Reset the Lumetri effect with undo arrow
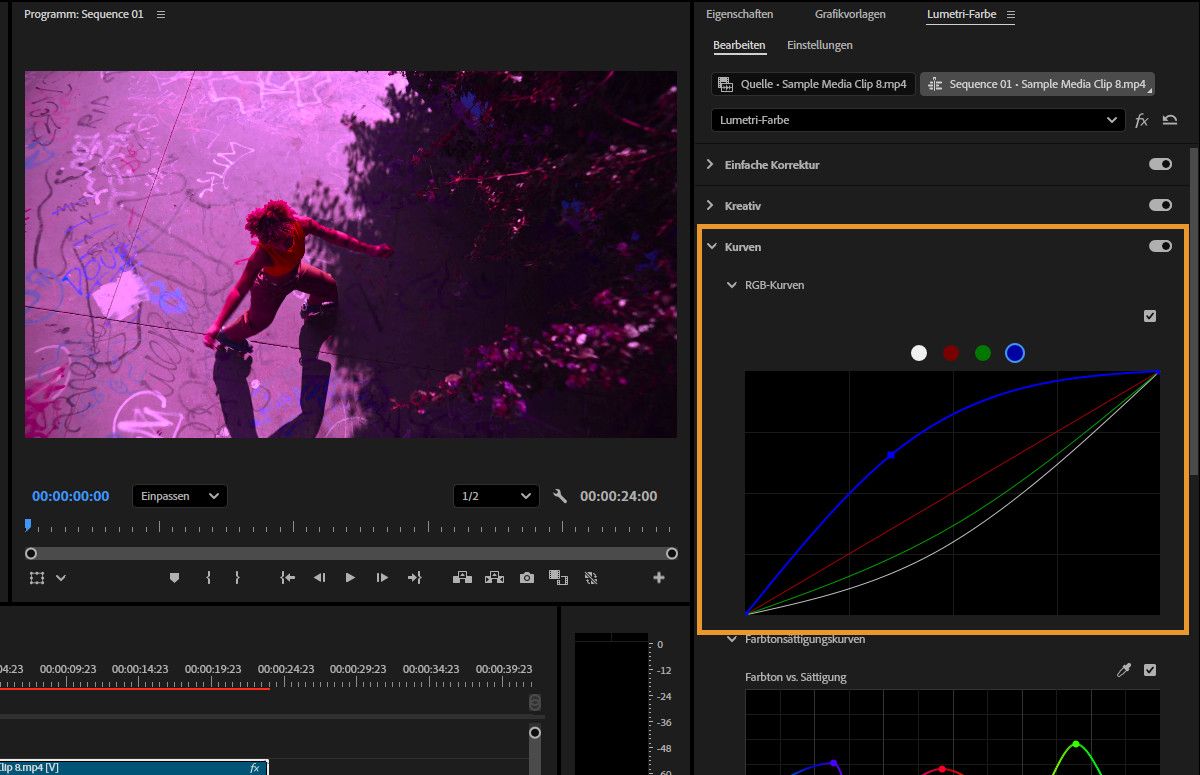 tap(1170, 120)
